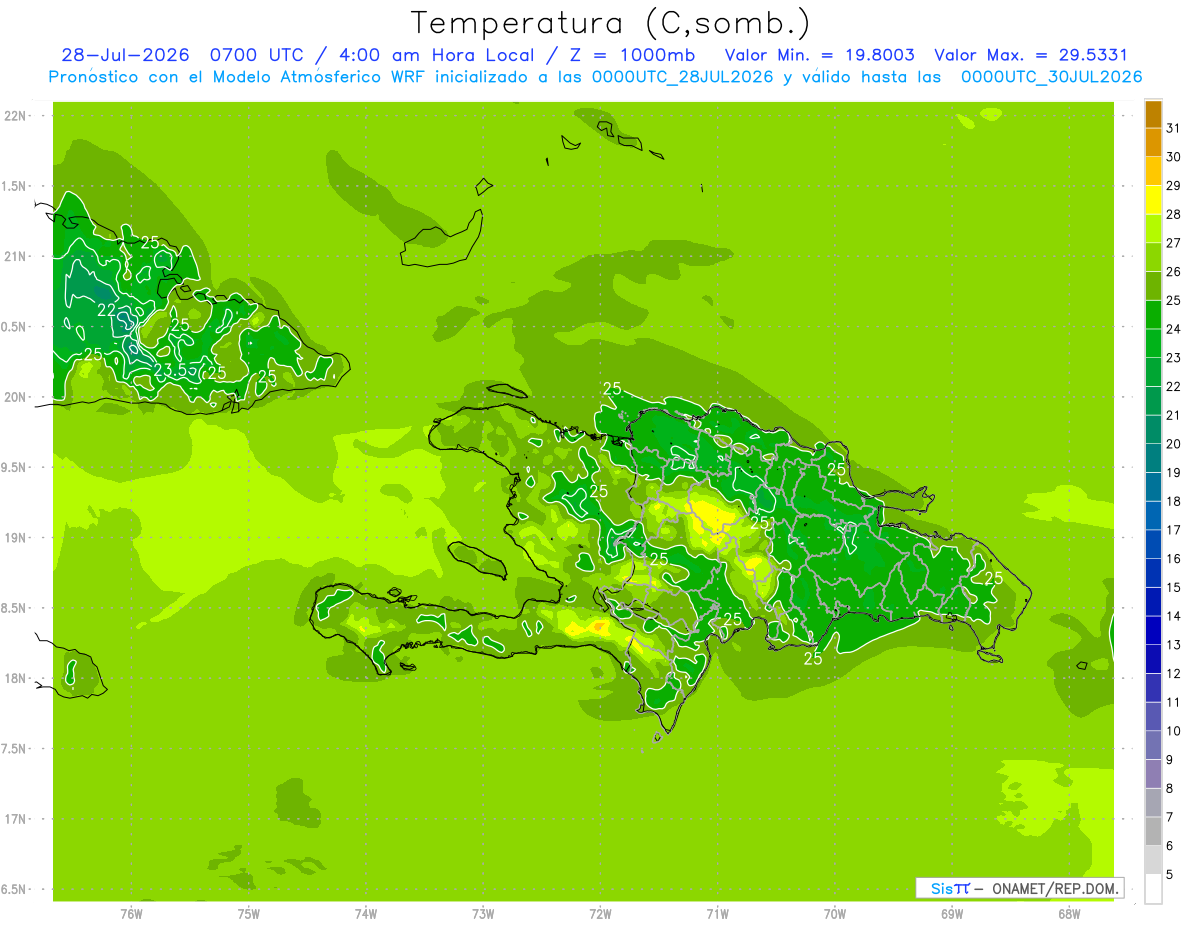Click the "17" label on the color scale
This screenshot has width=1200, height=927.
pos(1173,530)
